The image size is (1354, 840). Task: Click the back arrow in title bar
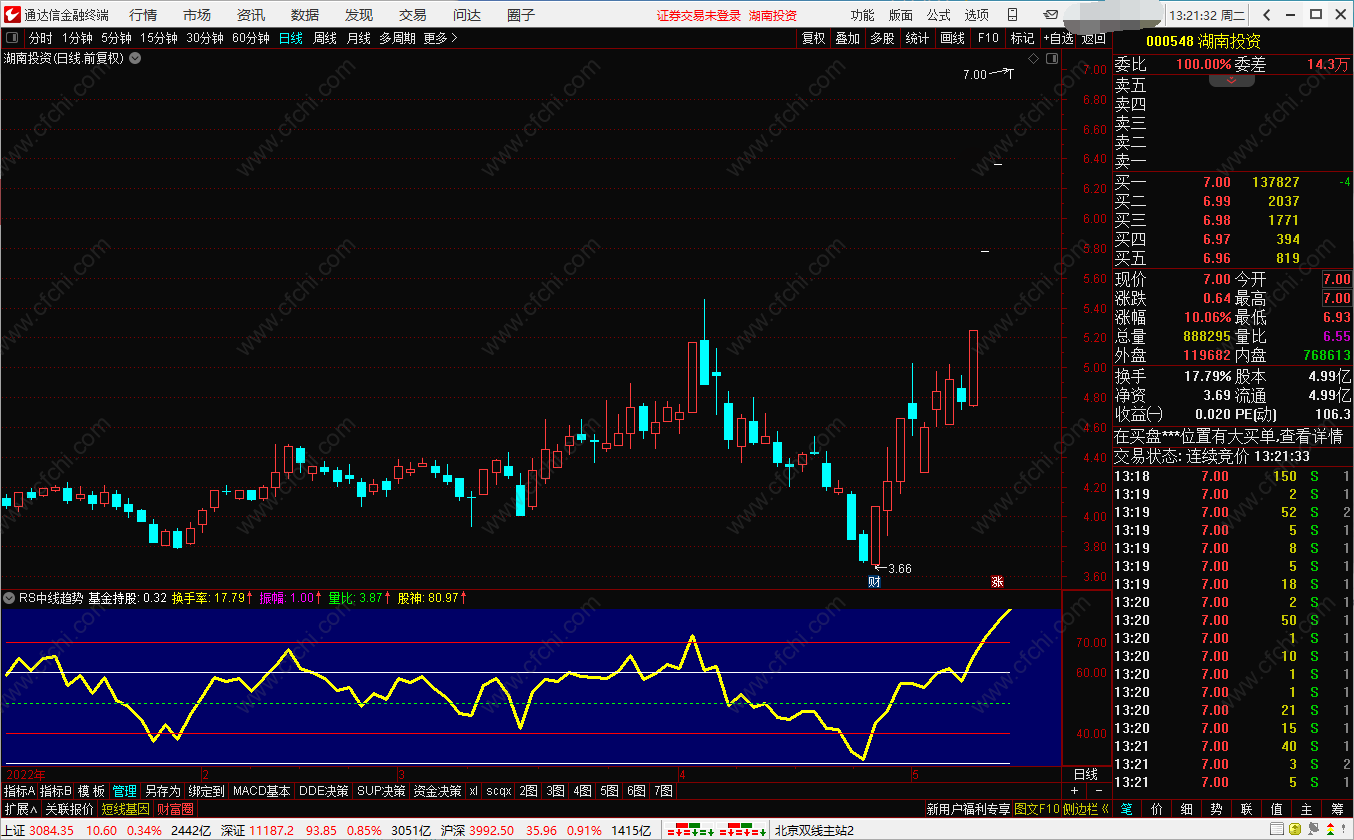coord(1265,15)
